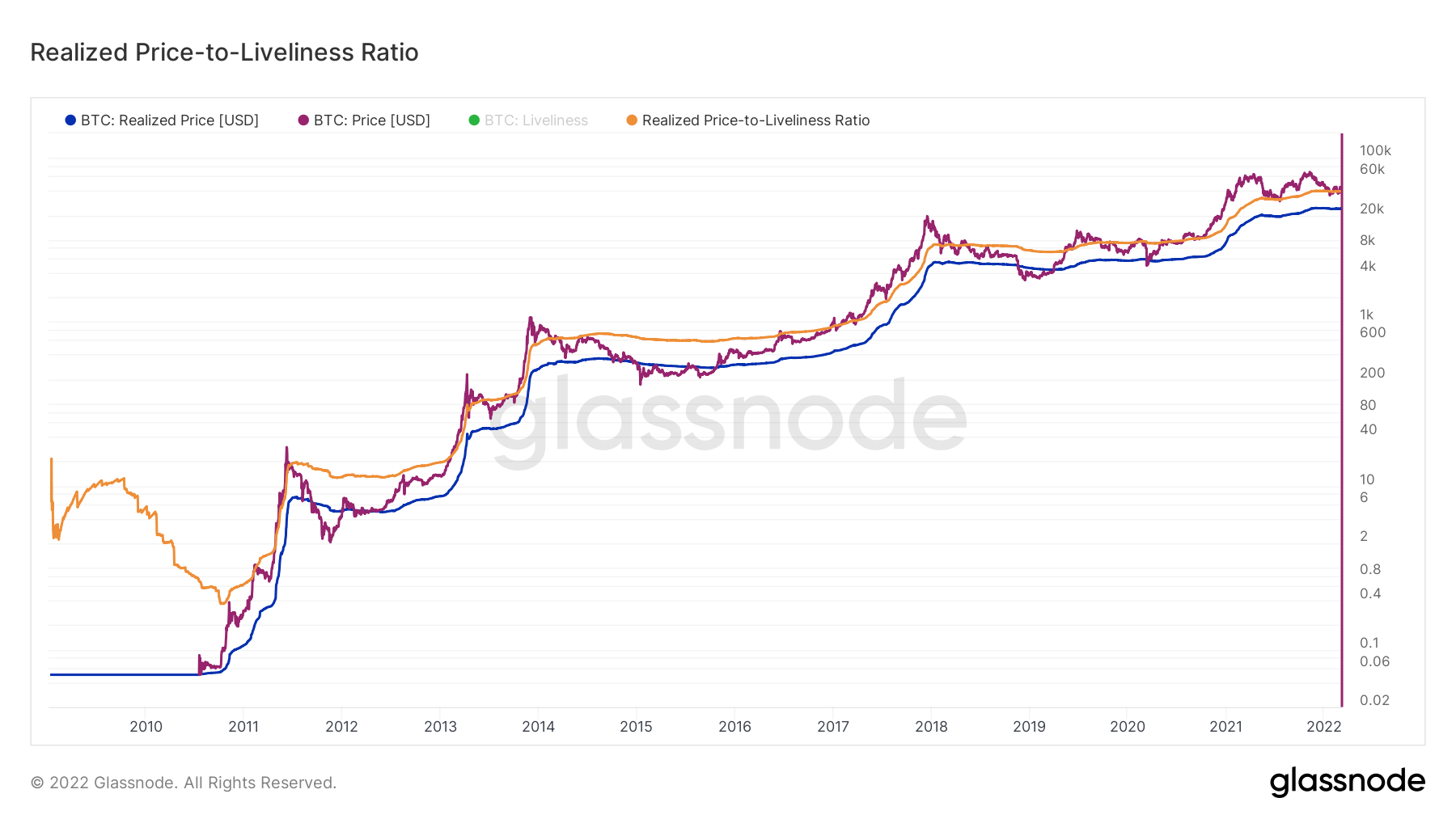Select the chart title heading text
The width and height of the screenshot is (1456, 819).
(x=224, y=53)
